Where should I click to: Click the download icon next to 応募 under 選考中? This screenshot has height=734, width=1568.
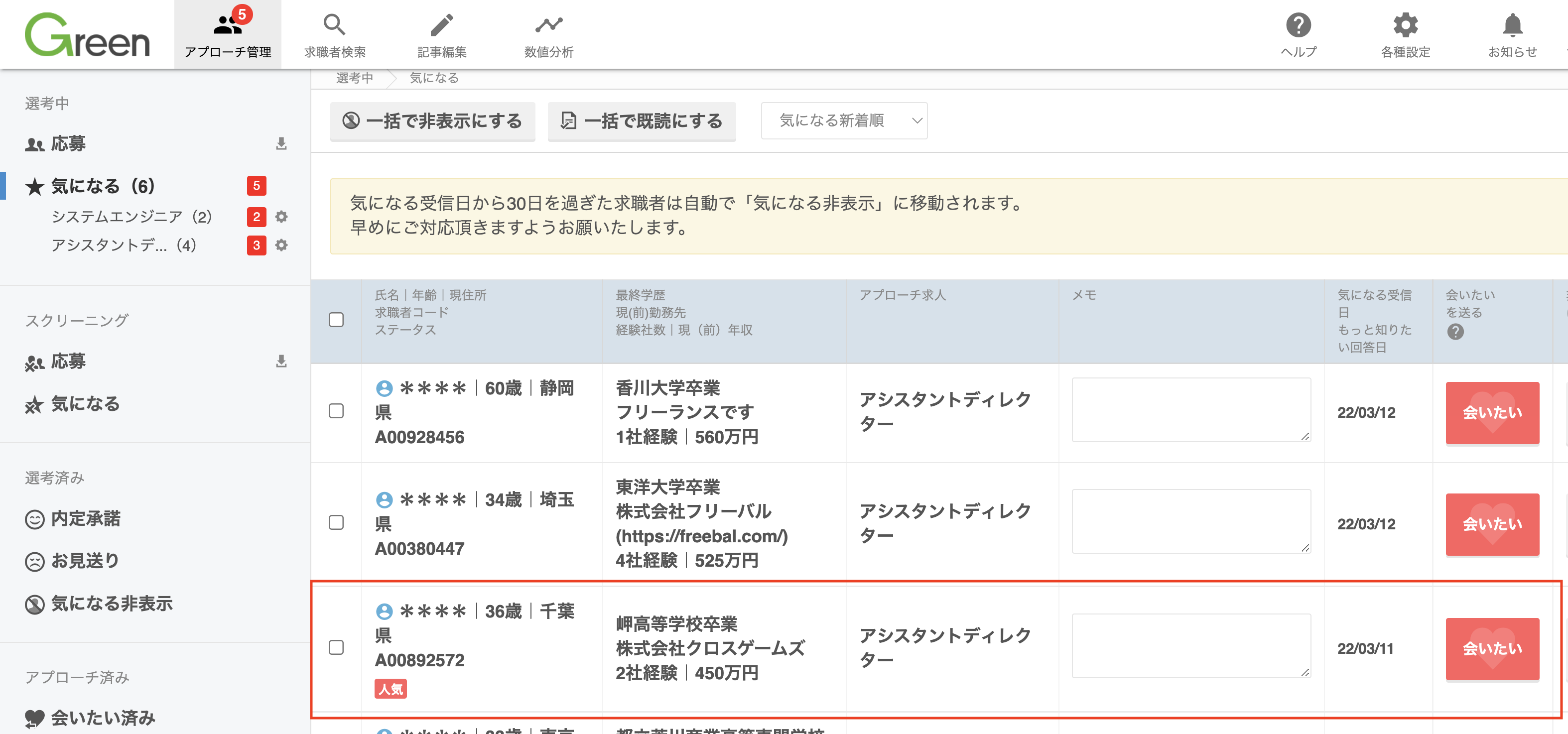(x=280, y=143)
